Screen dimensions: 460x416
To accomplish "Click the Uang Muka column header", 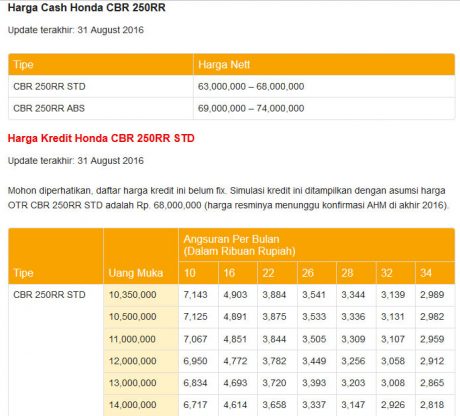I will click(136, 273).
